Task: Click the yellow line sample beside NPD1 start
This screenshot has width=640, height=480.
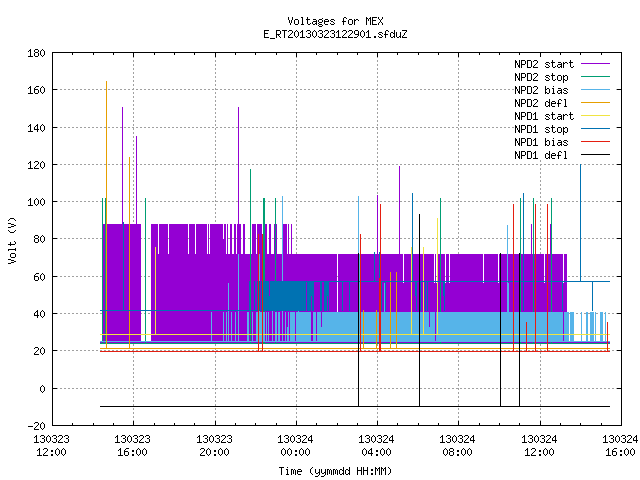Action: 595,116
